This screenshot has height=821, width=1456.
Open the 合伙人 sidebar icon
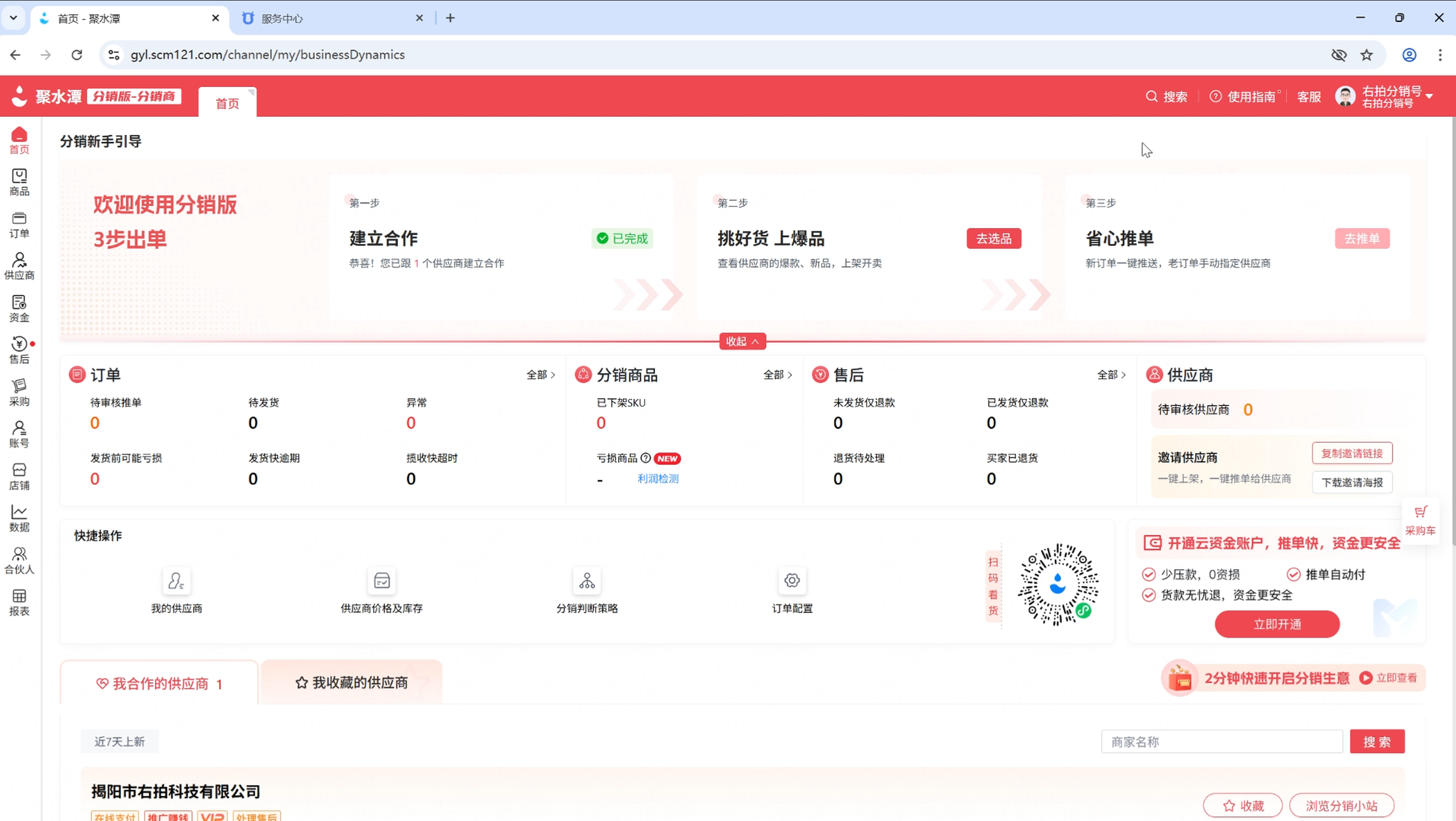pos(19,560)
